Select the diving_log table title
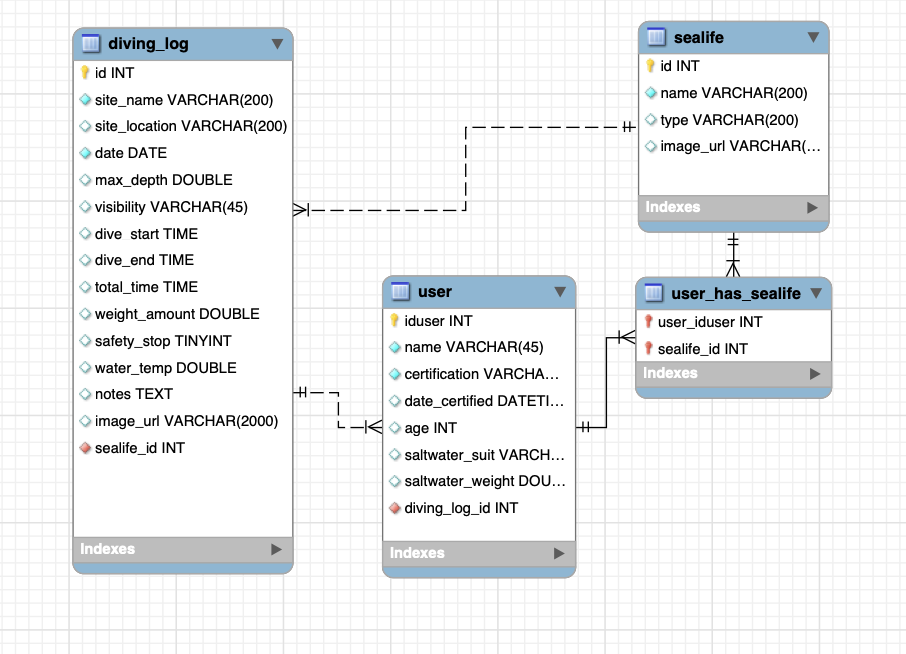The height and width of the screenshot is (654, 906). point(148,44)
